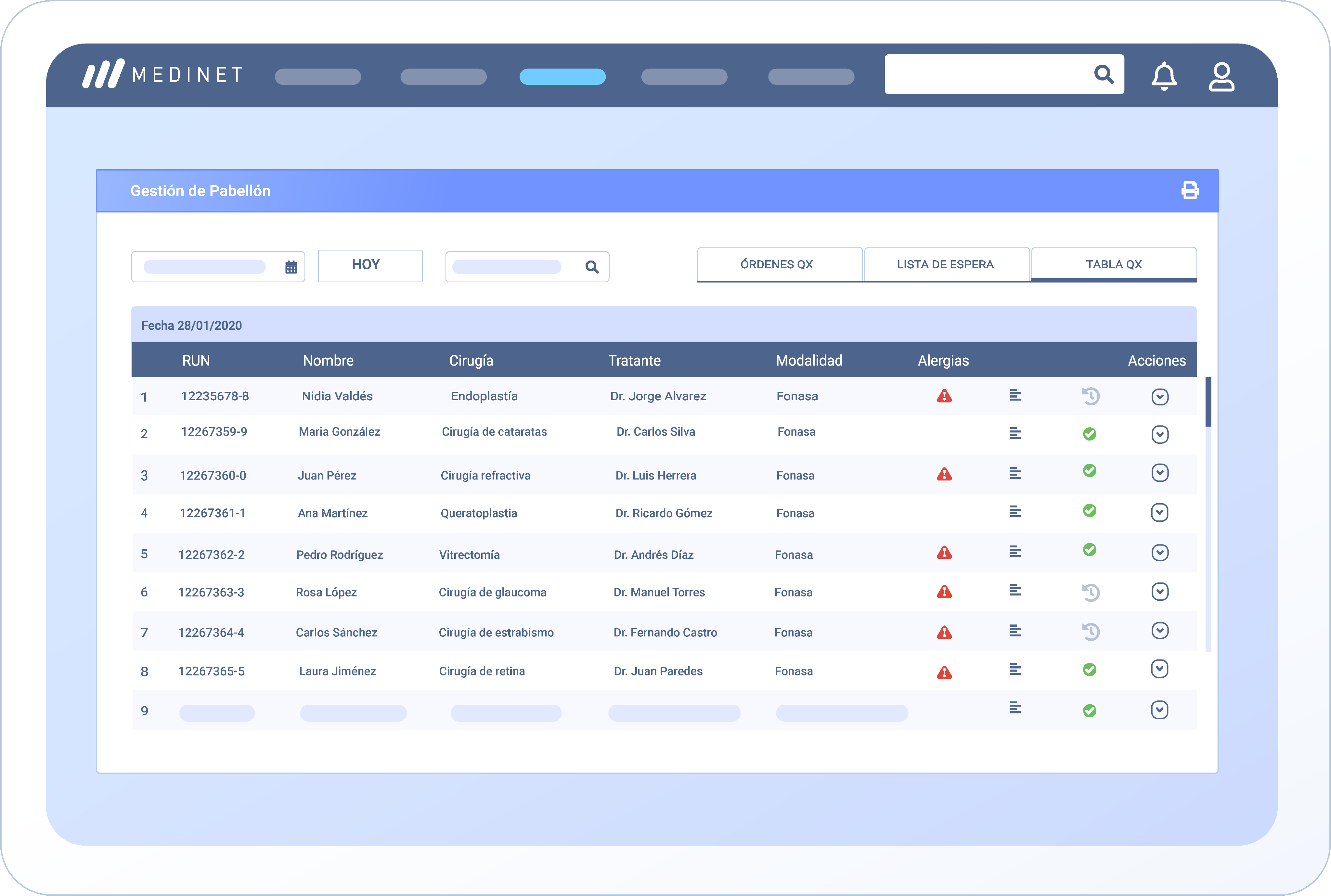Open the notifications bell
Image resolution: width=1331 pixels, height=896 pixels.
(x=1164, y=76)
